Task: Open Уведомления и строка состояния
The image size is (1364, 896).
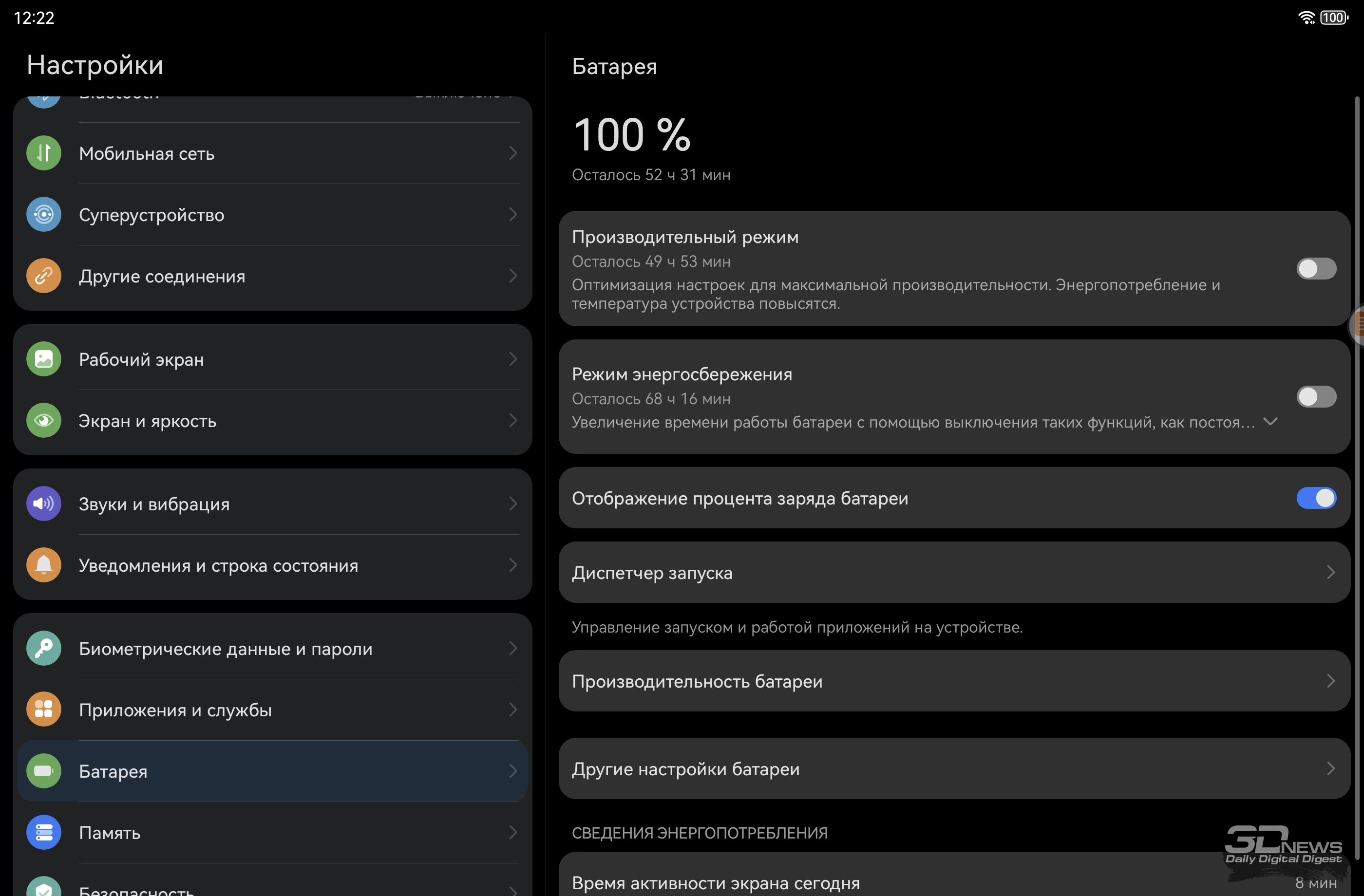Action: click(273, 565)
